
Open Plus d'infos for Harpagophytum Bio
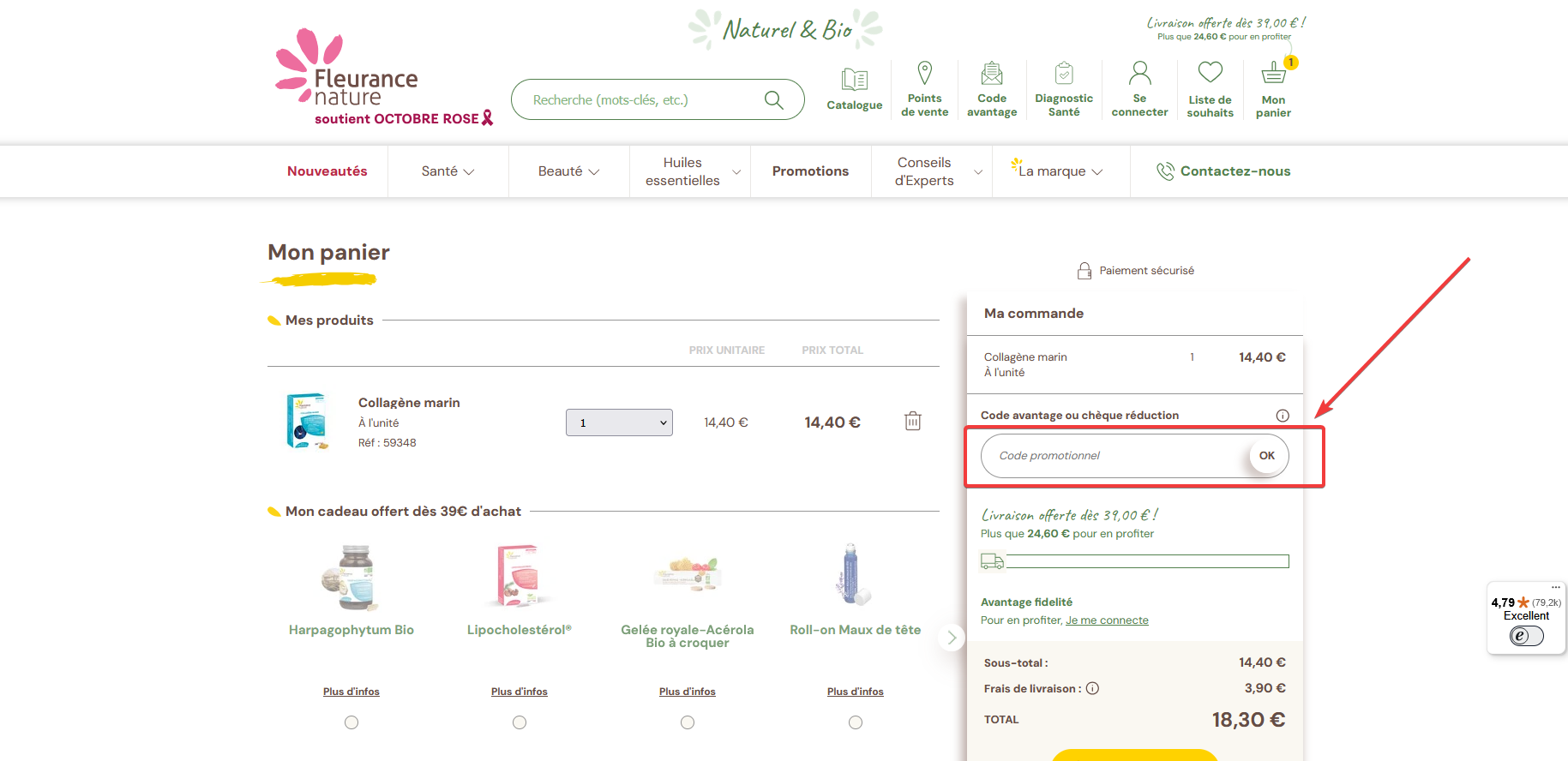point(351,692)
